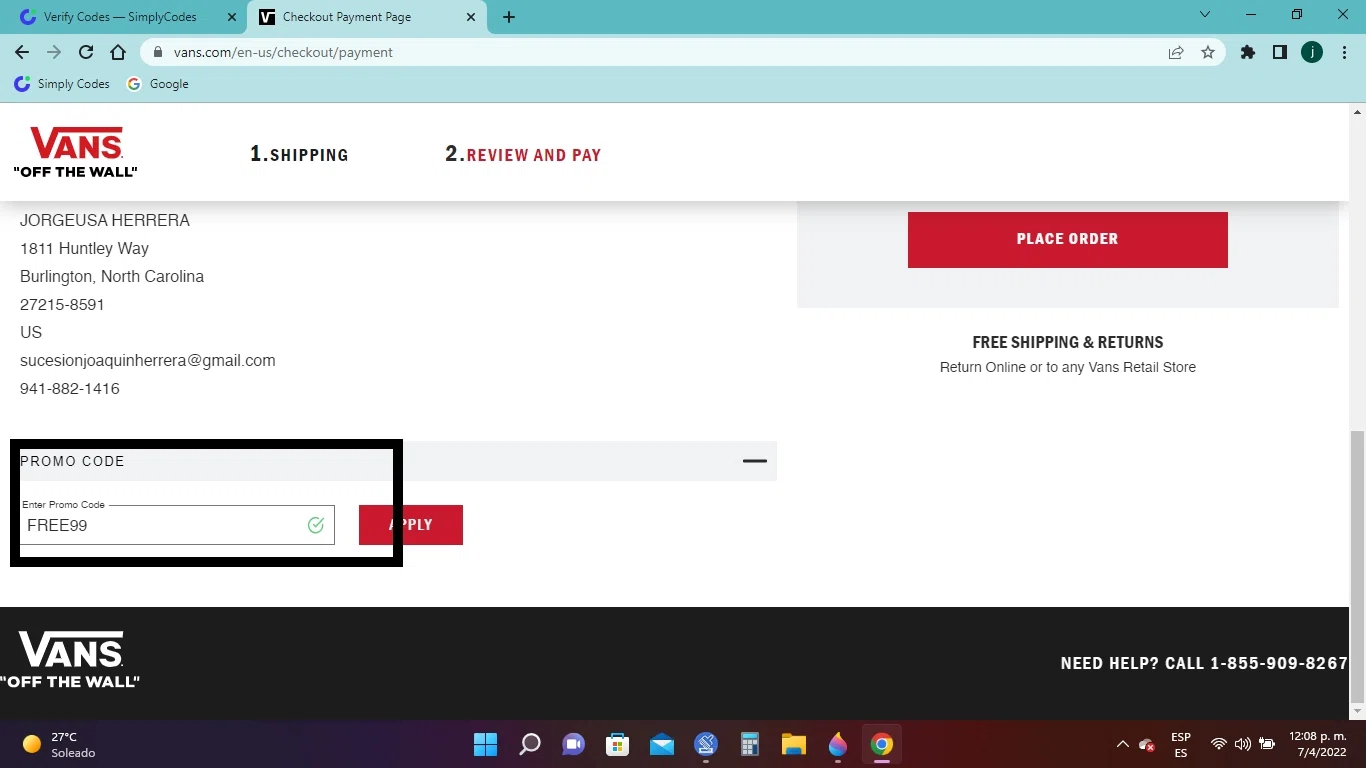
Task: Click the Enter Promo Code field
Action: (177, 525)
